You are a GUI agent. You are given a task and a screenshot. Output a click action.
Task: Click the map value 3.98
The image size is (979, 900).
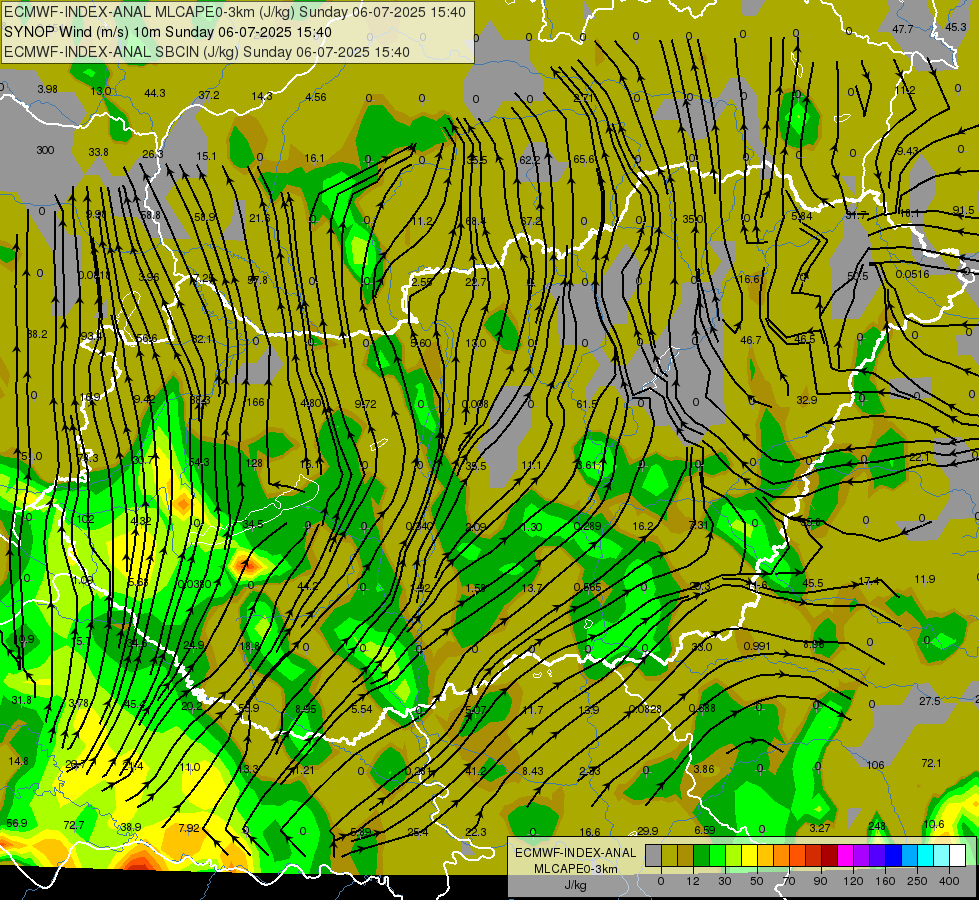pyautogui.click(x=47, y=89)
